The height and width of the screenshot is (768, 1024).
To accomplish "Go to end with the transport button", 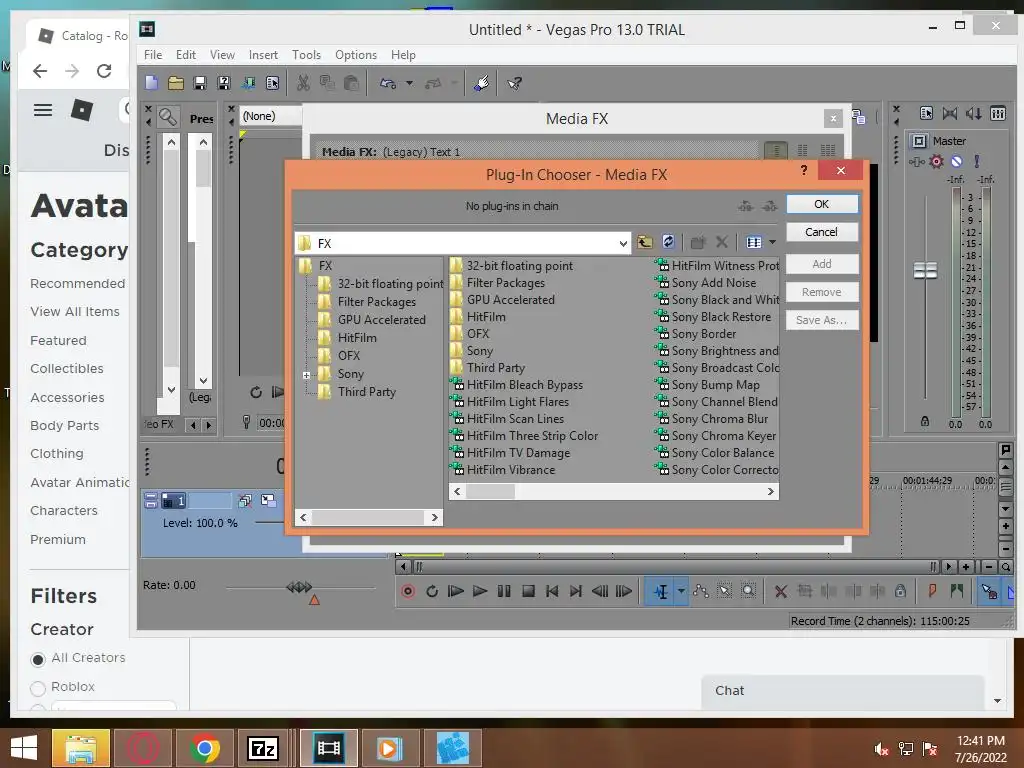I will (575, 592).
